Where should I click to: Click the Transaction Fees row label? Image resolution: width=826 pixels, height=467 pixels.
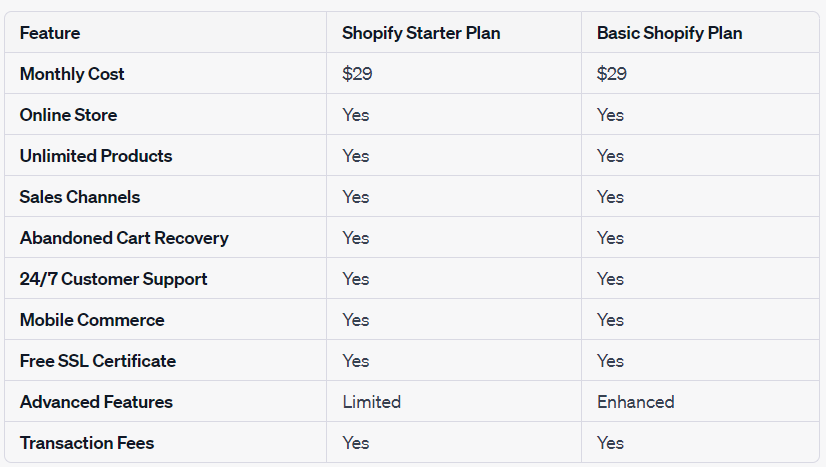87,443
